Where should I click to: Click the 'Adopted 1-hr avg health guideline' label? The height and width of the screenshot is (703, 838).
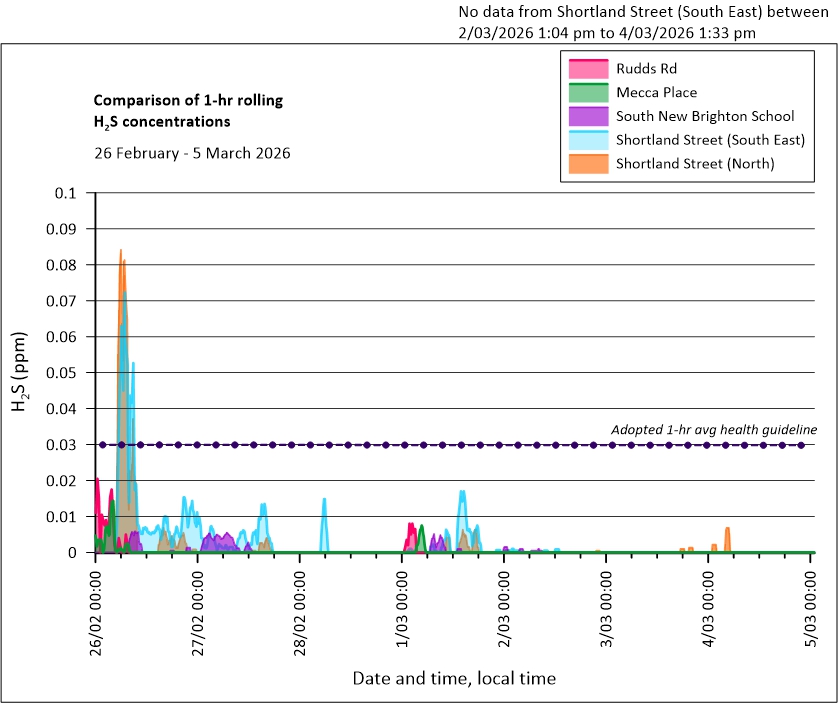(x=714, y=430)
